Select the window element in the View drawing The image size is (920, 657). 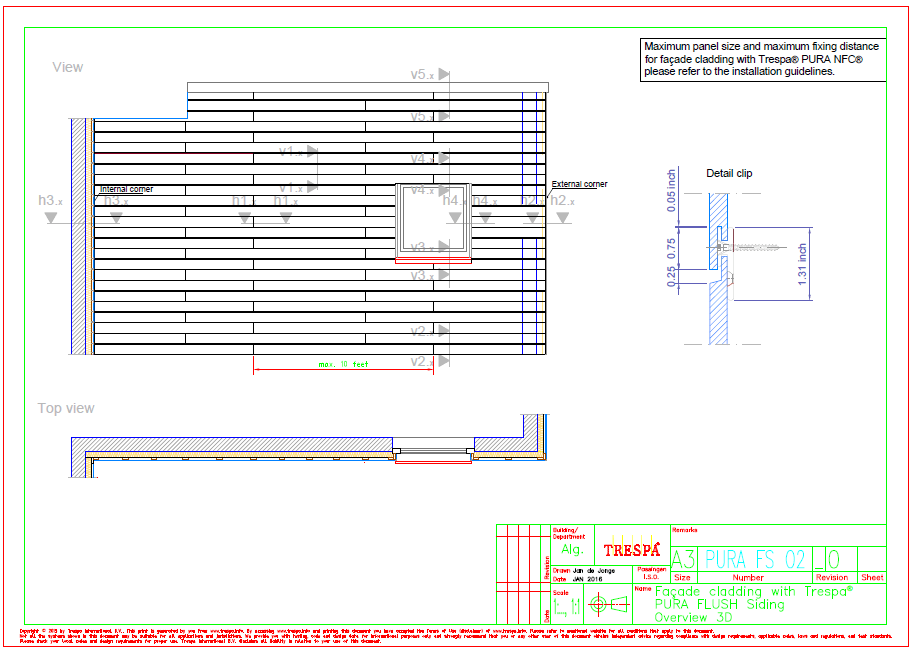433,219
